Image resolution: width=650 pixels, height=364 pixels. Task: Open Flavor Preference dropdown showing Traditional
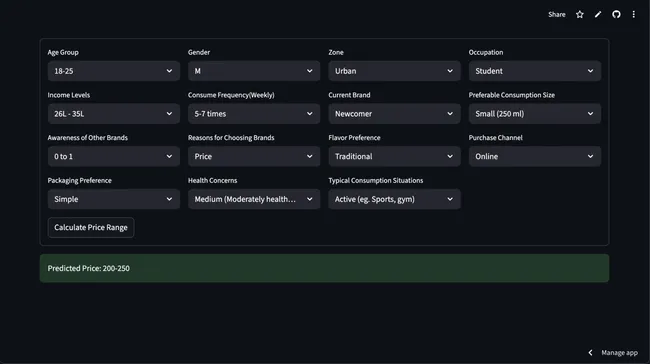tap(394, 156)
